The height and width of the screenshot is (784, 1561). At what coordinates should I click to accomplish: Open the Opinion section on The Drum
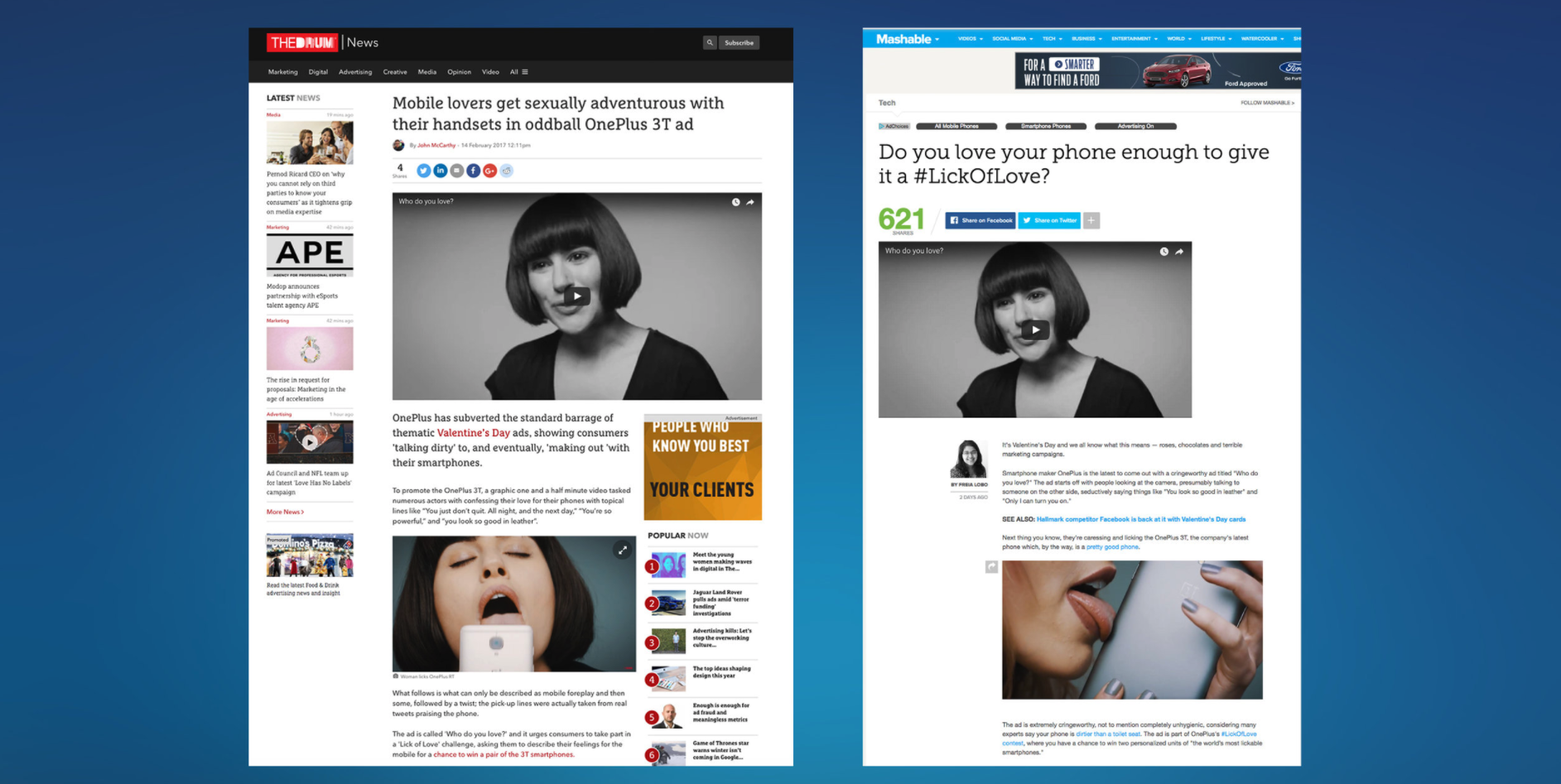click(459, 72)
